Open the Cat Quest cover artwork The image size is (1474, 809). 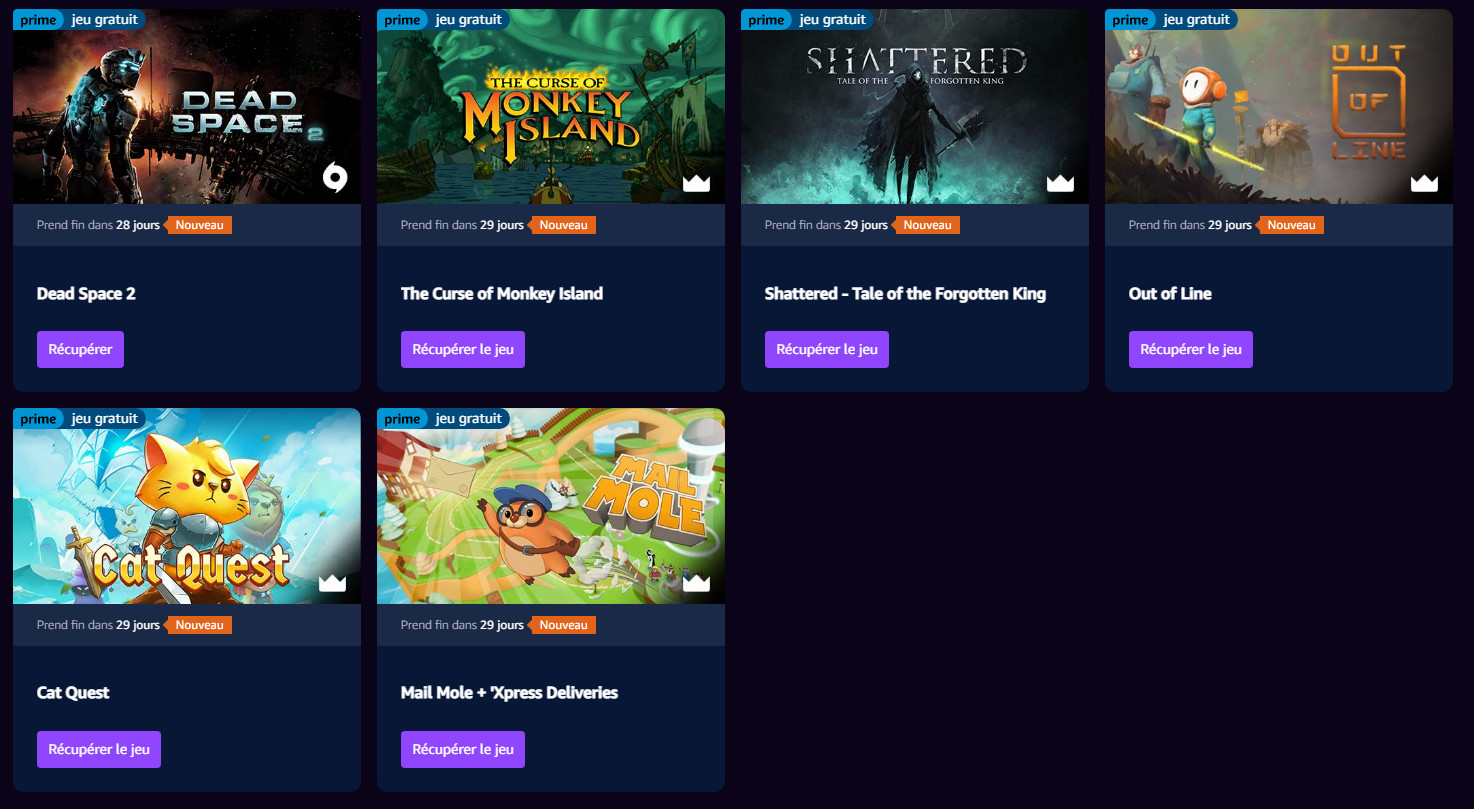click(187, 506)
